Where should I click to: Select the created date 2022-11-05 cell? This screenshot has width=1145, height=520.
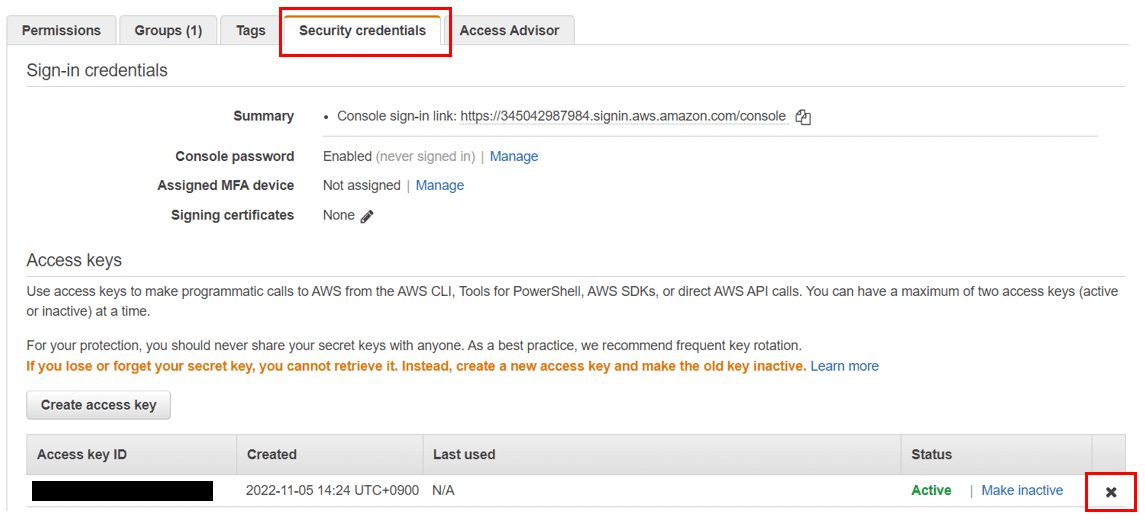pos(332,491)
